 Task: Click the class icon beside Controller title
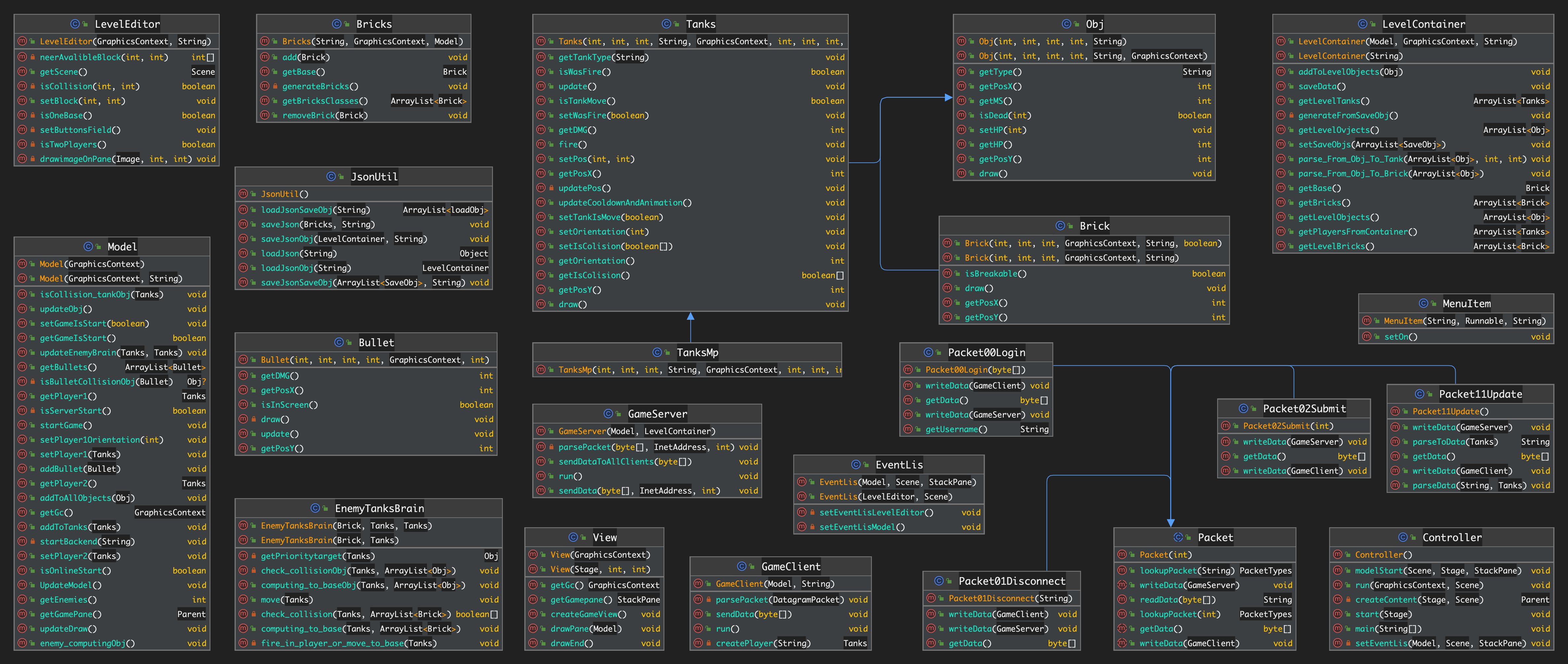tap(1402, 537)
